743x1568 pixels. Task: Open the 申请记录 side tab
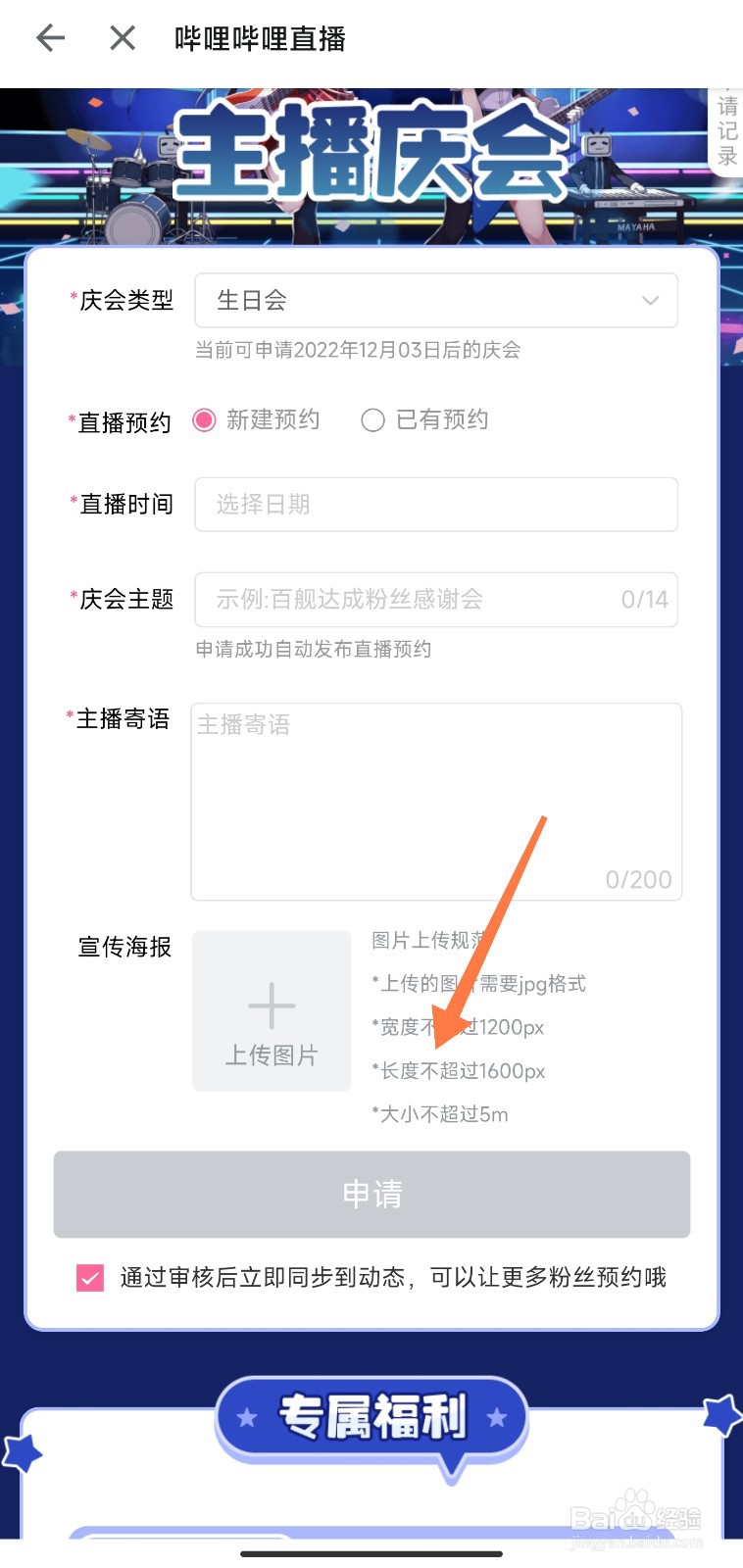point(726,131)
